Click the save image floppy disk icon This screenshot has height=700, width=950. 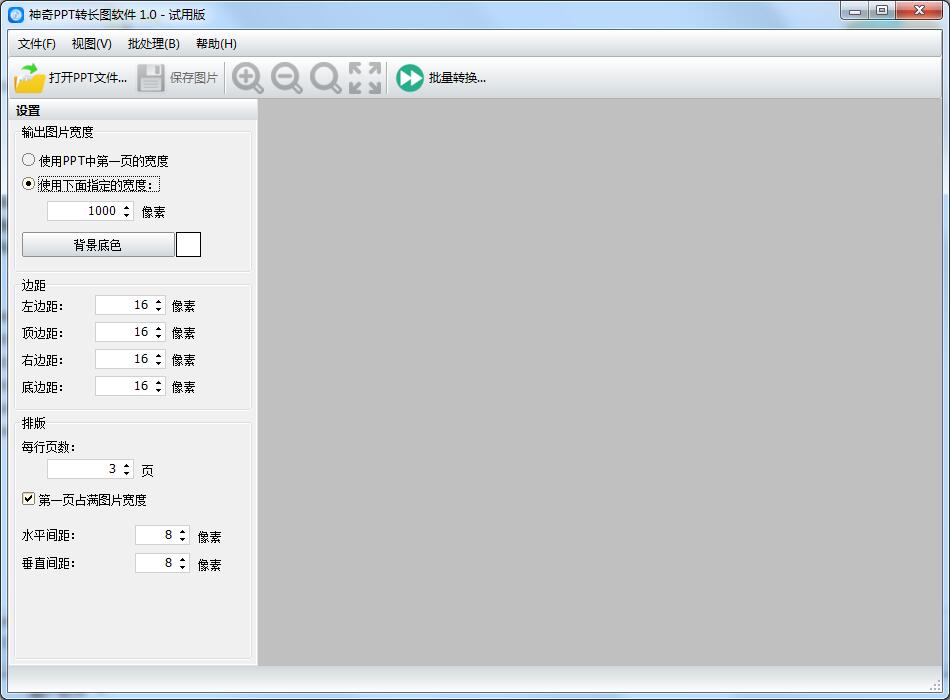tap(150, 78)
